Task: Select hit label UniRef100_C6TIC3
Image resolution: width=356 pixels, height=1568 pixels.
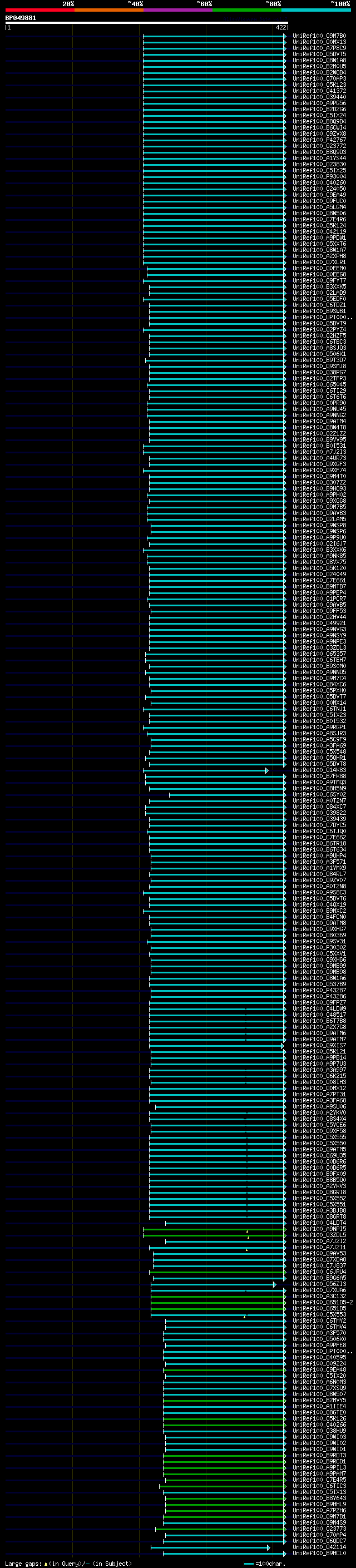Action: coord(319,1486)
